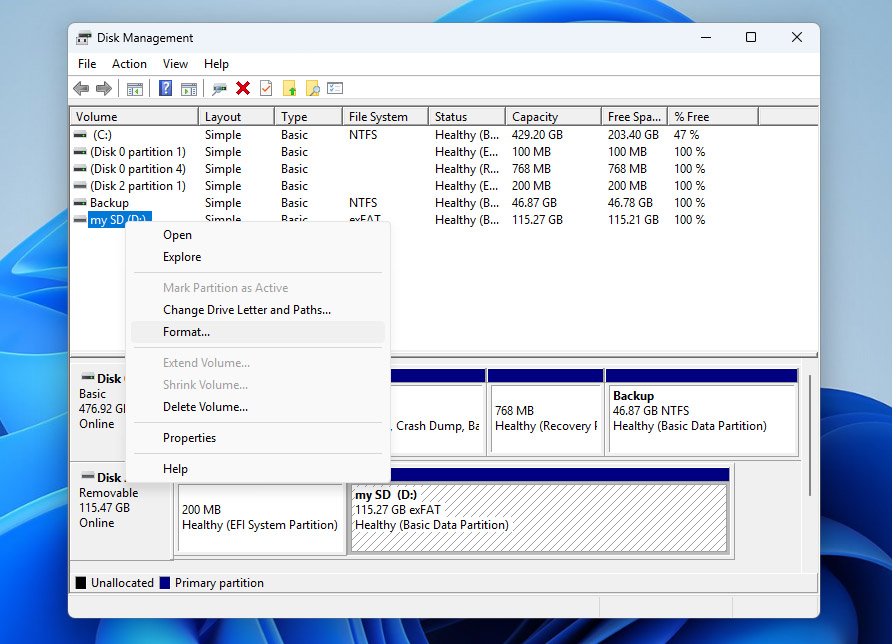This screenshot has height=644, width=892.
Task: Click the 115.21 GB free space cell
Action: point(633,220)
